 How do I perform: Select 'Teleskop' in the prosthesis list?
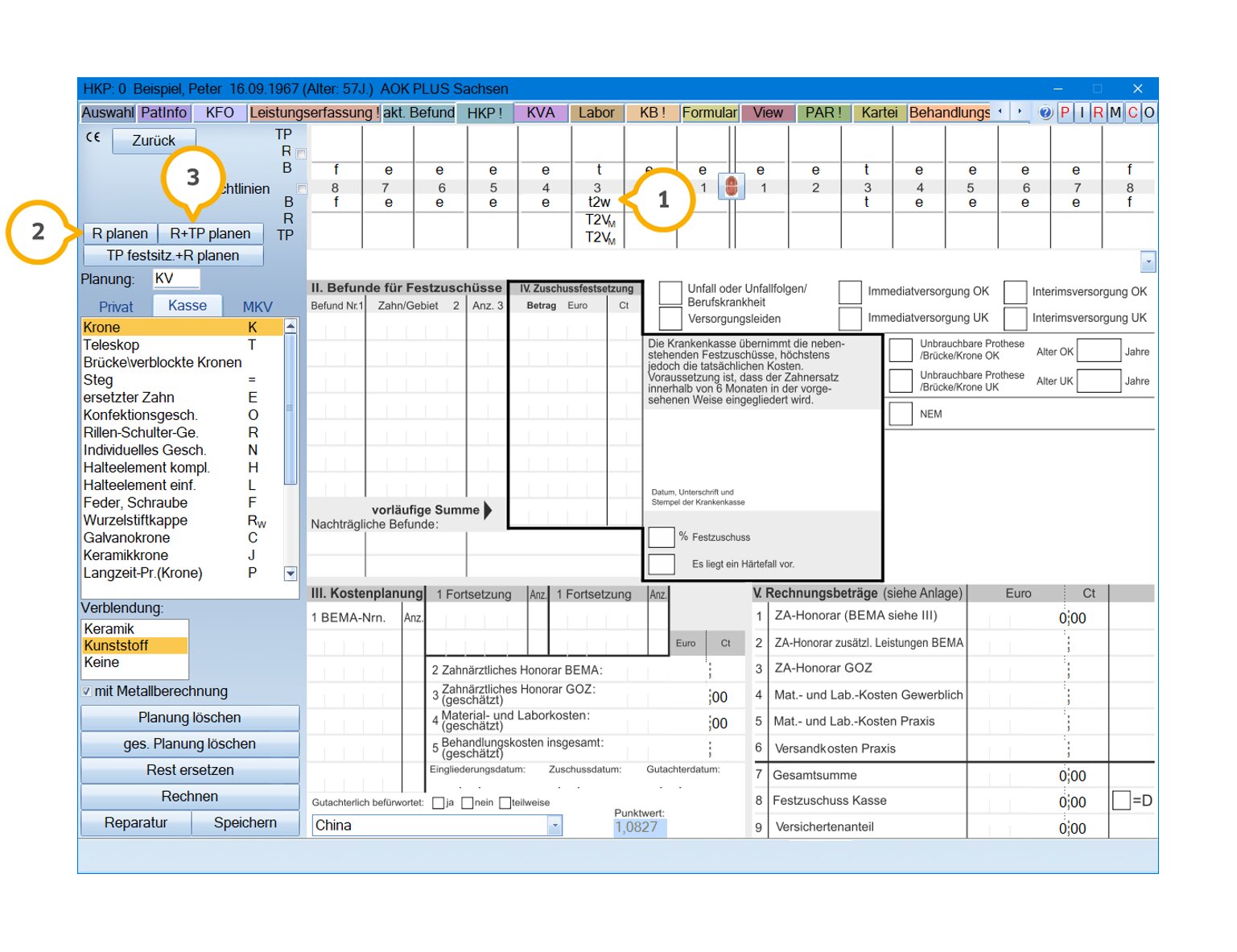pyautogui.click(x=183, y=345)
